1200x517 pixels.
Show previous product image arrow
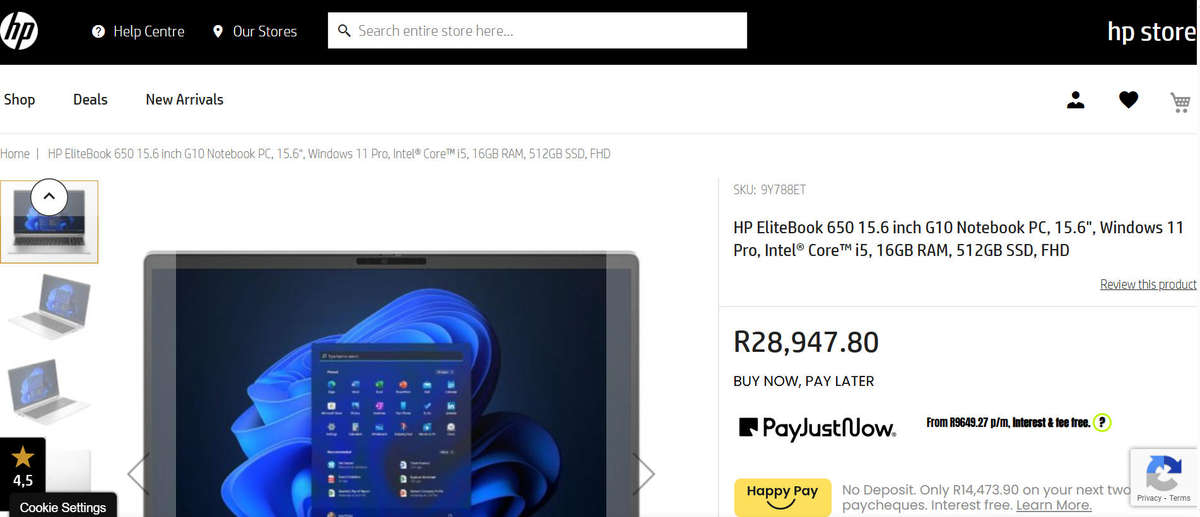[x=138, y=474]
